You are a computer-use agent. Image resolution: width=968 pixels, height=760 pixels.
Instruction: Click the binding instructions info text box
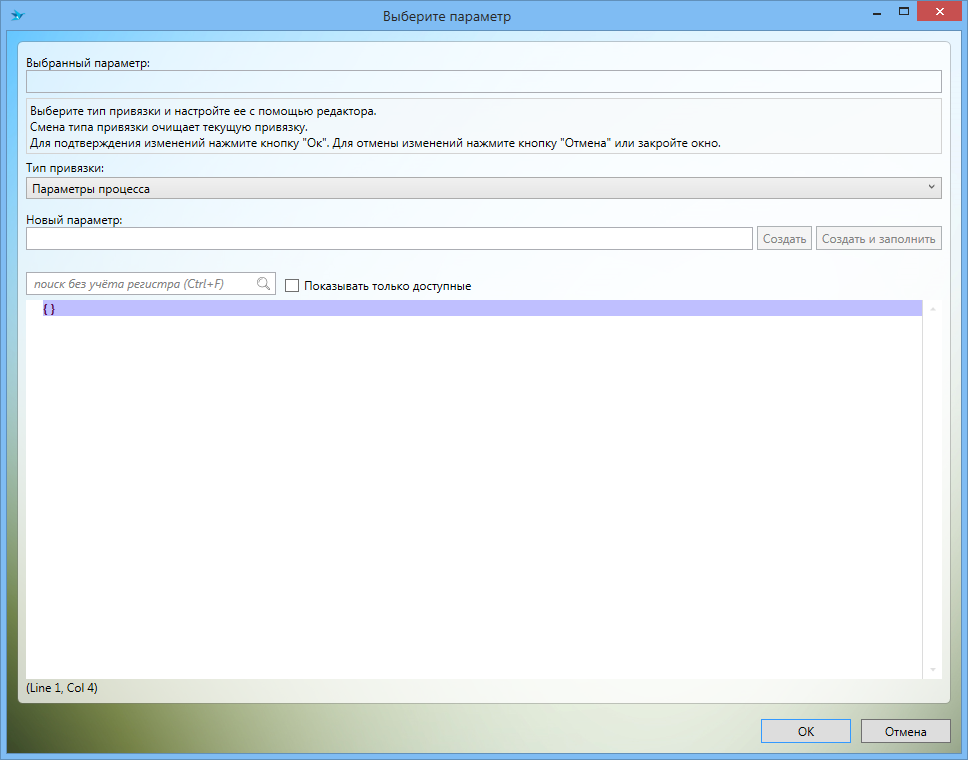coord(483,126)
